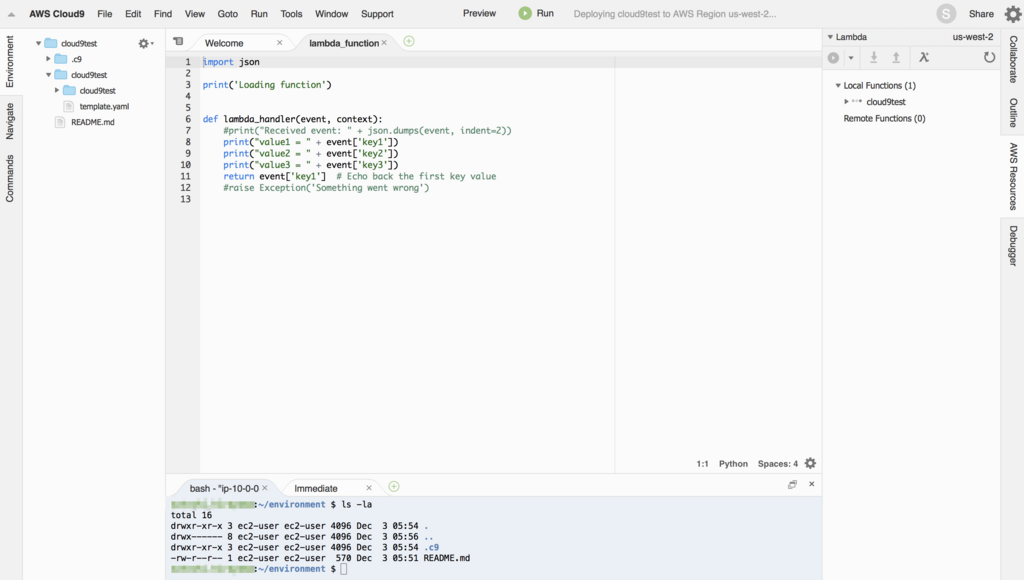Image resolution: width=1024 pixels, height=580 pixels.
Task: Collapse the second-level cloud9test folder
Action: click(x=48, y=74)
